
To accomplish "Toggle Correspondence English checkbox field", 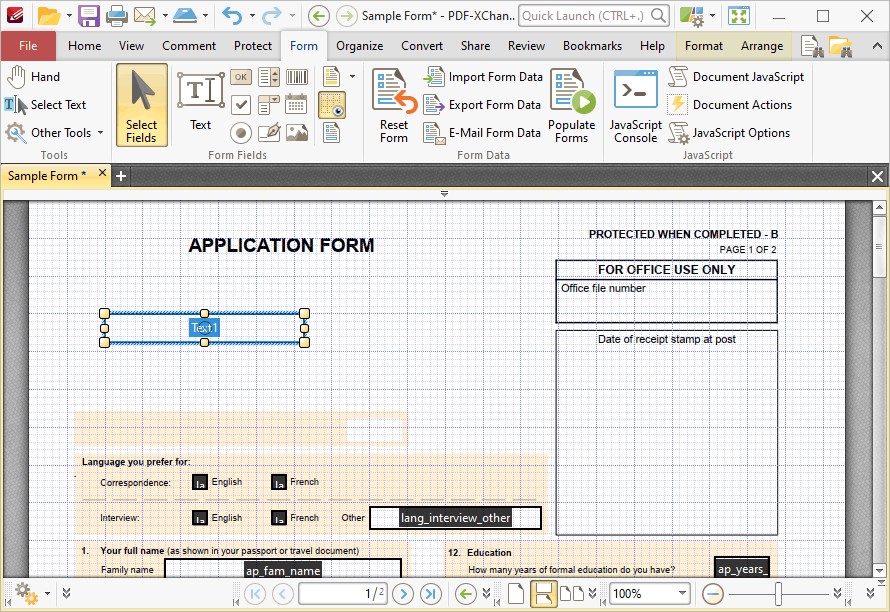I will [200, 483].
